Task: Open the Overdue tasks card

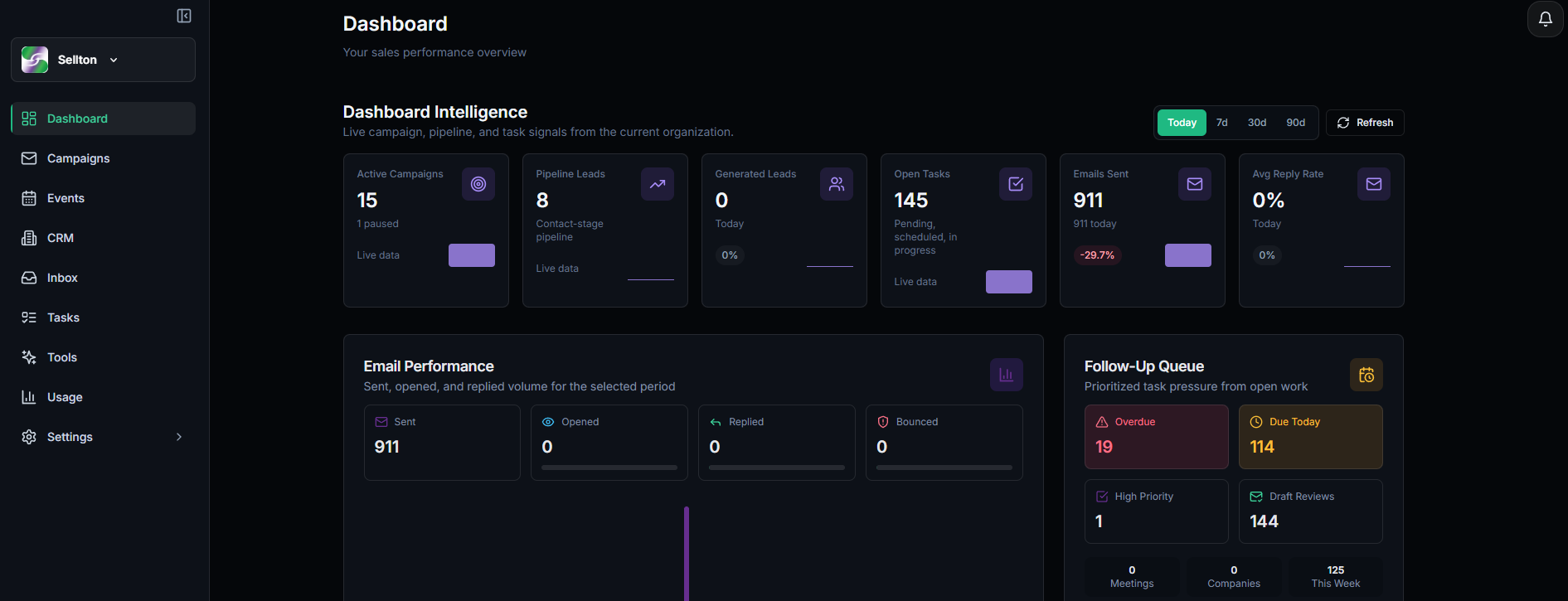Action: pyautogui.click(x=1157, y=437)
